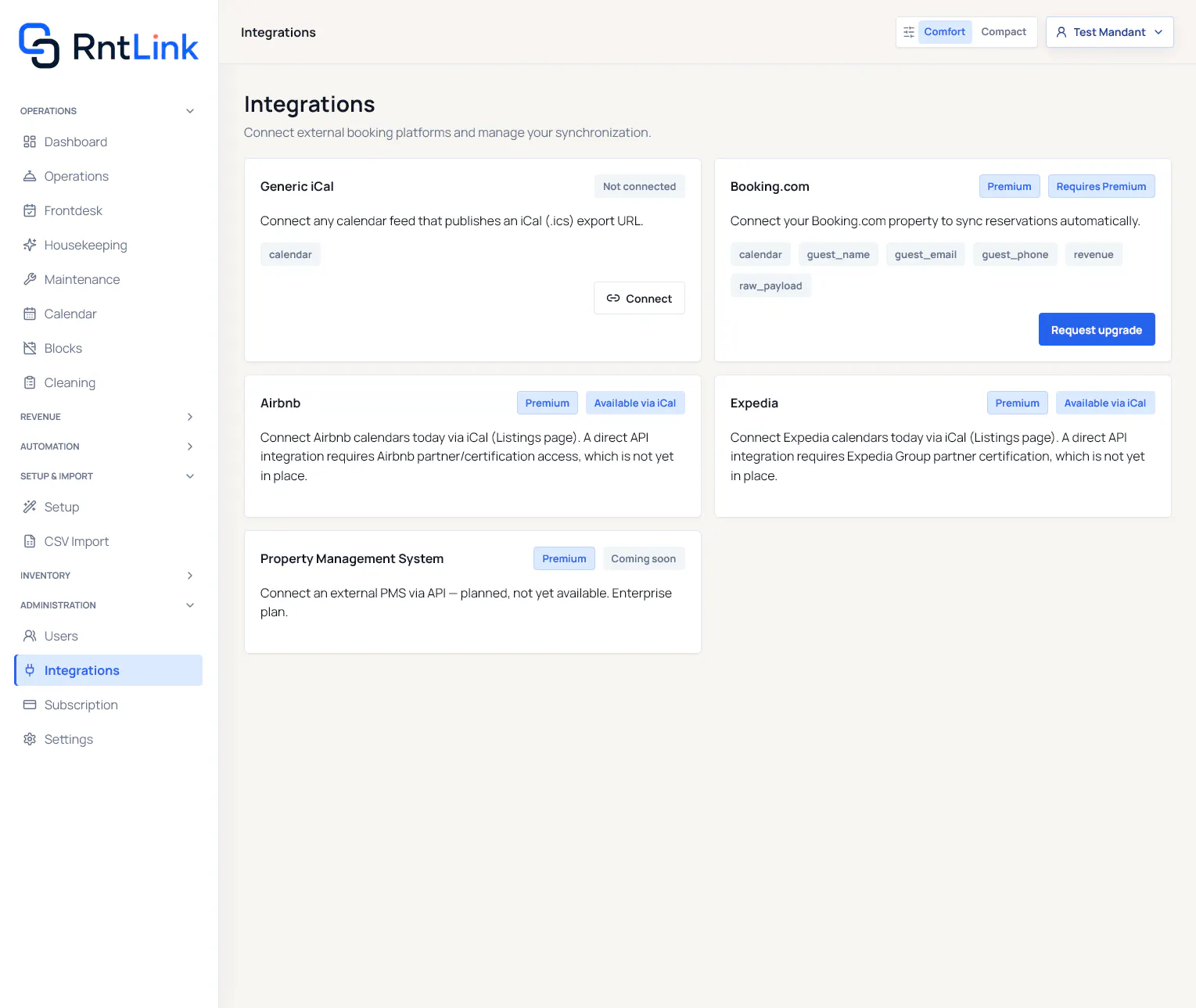Click the density sliders icon in header
Screen dimensions: 1196x1008
[909, 32]
